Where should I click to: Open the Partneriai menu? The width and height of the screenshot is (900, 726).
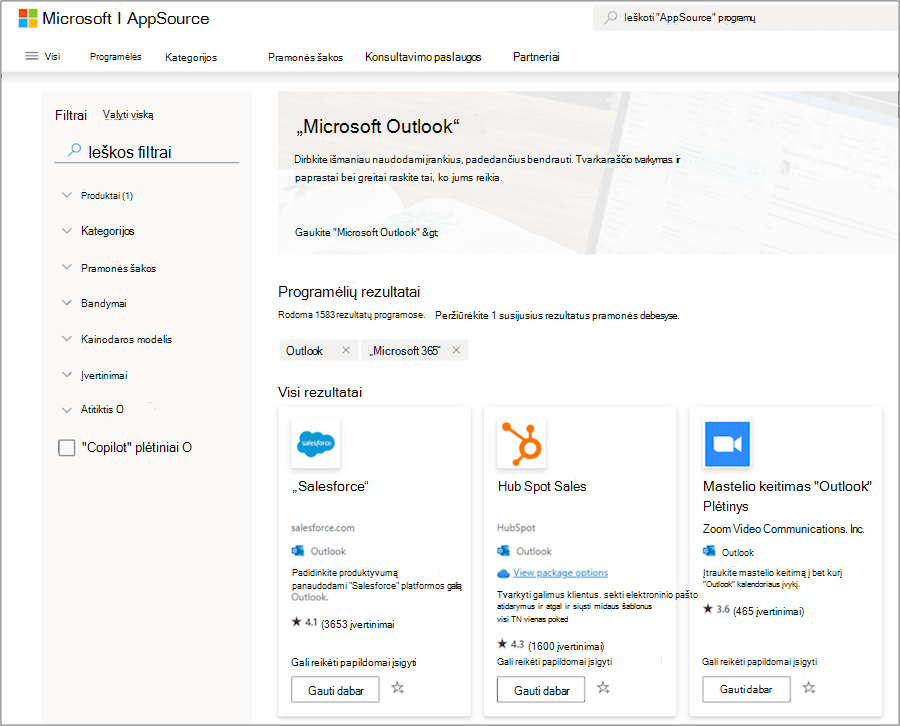click(536, 57)
